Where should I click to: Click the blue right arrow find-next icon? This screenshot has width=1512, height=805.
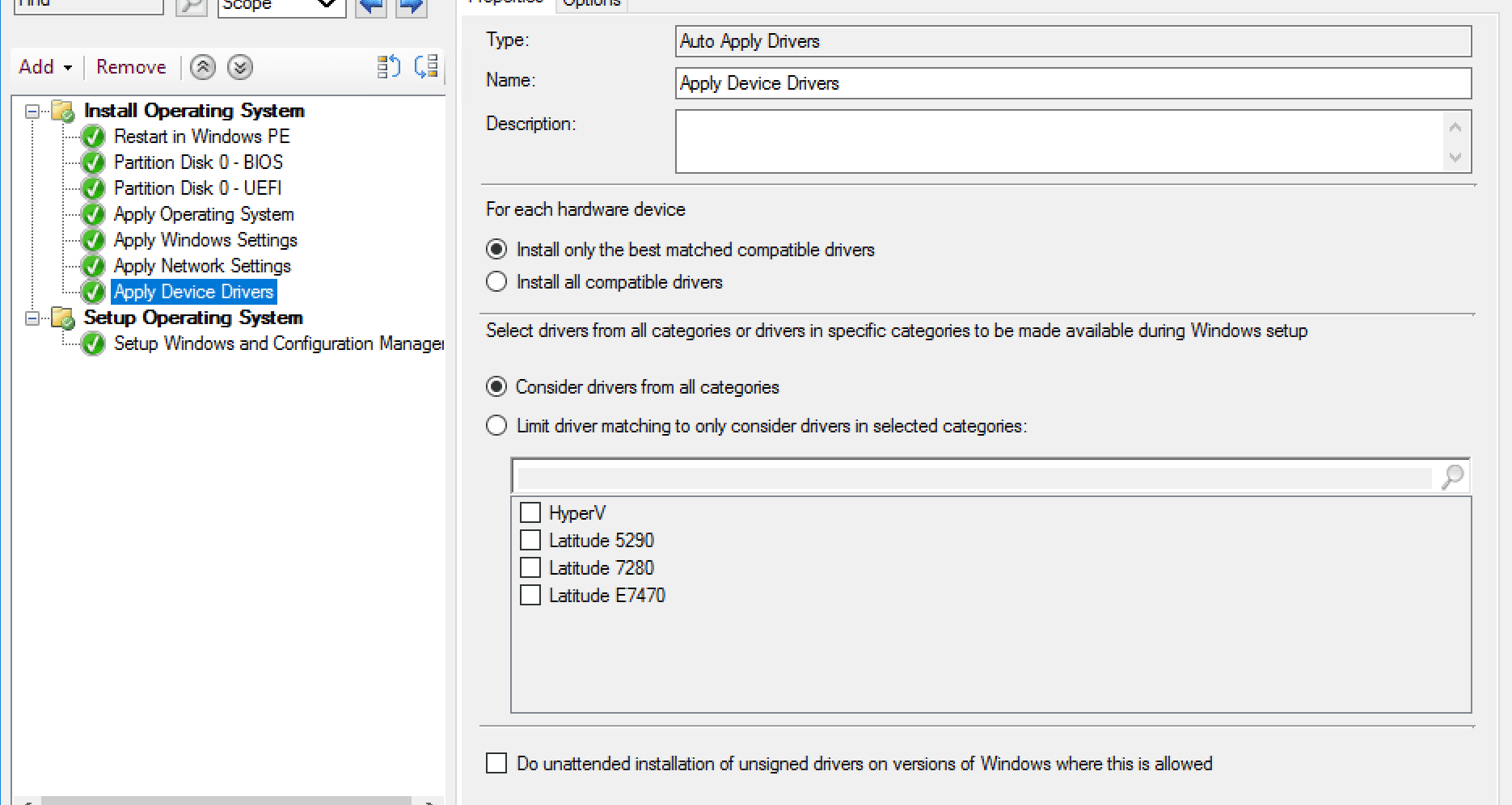tap(412, 6)
